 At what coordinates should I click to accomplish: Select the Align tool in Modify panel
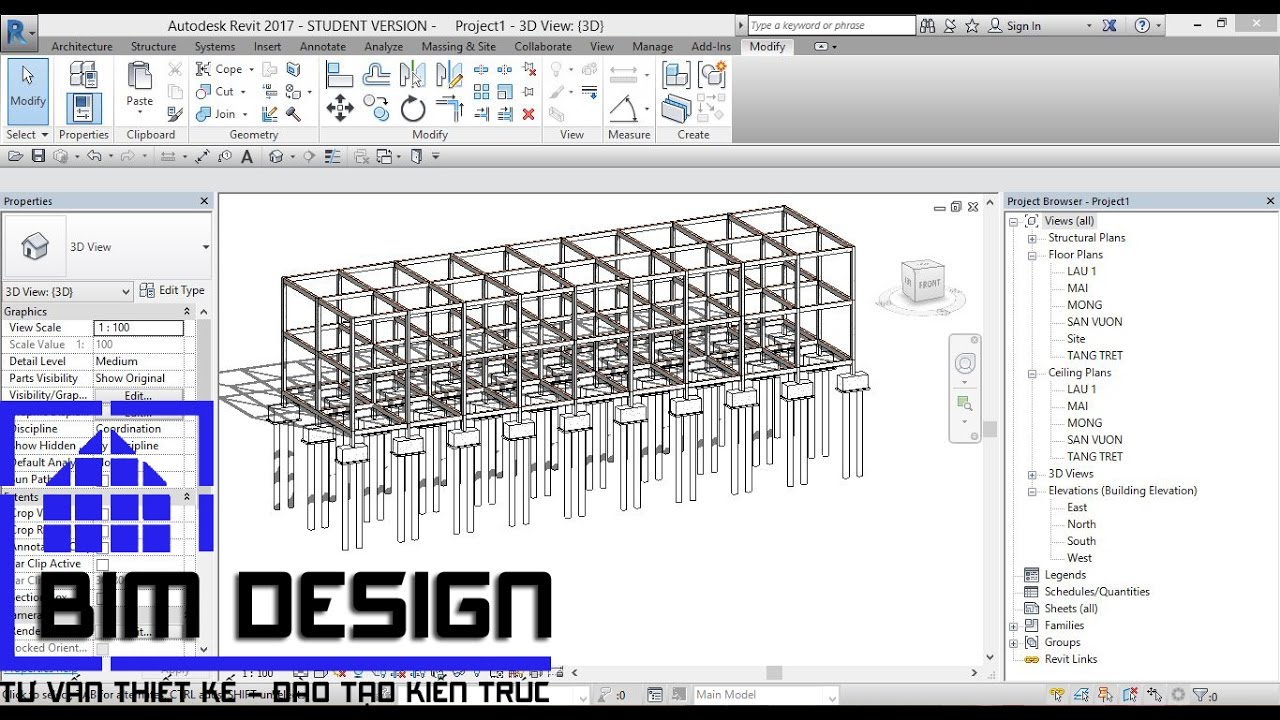[x=340, y=74]
